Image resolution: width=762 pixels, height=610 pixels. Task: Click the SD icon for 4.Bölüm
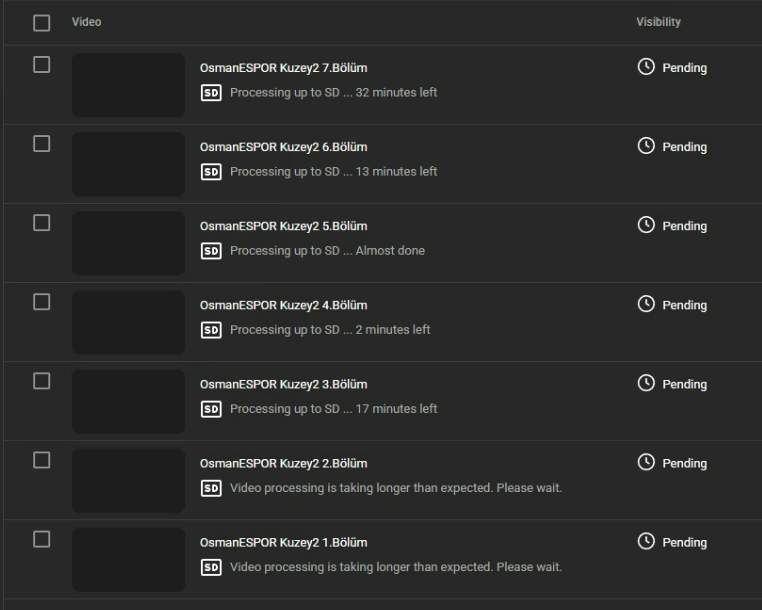(211, 330)
